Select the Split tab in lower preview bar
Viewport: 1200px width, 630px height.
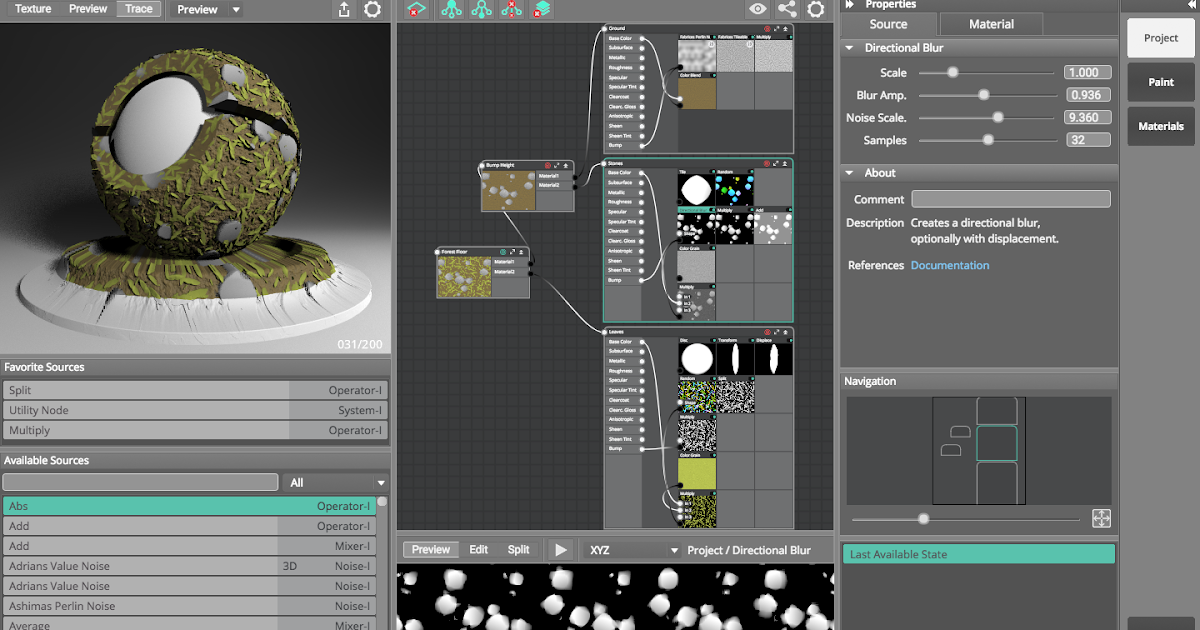point(518,550)
